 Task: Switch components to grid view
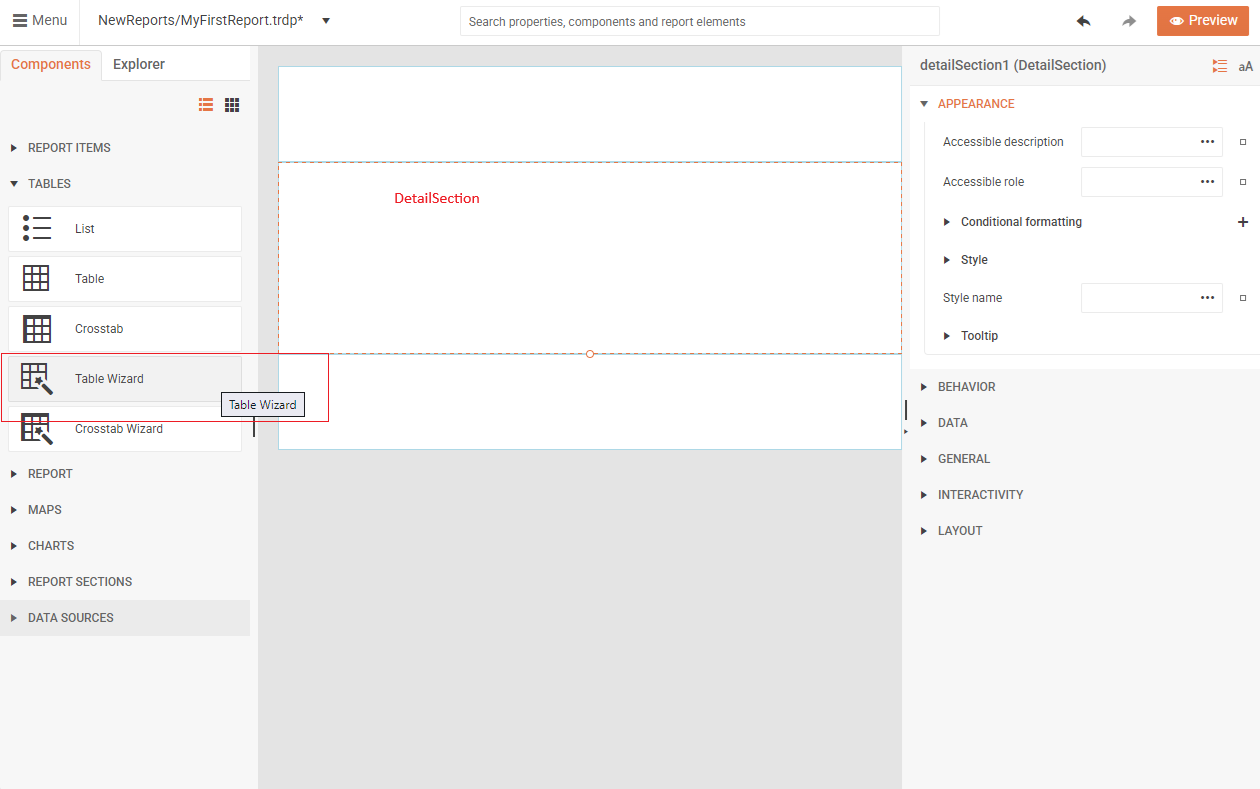[232, 105]
